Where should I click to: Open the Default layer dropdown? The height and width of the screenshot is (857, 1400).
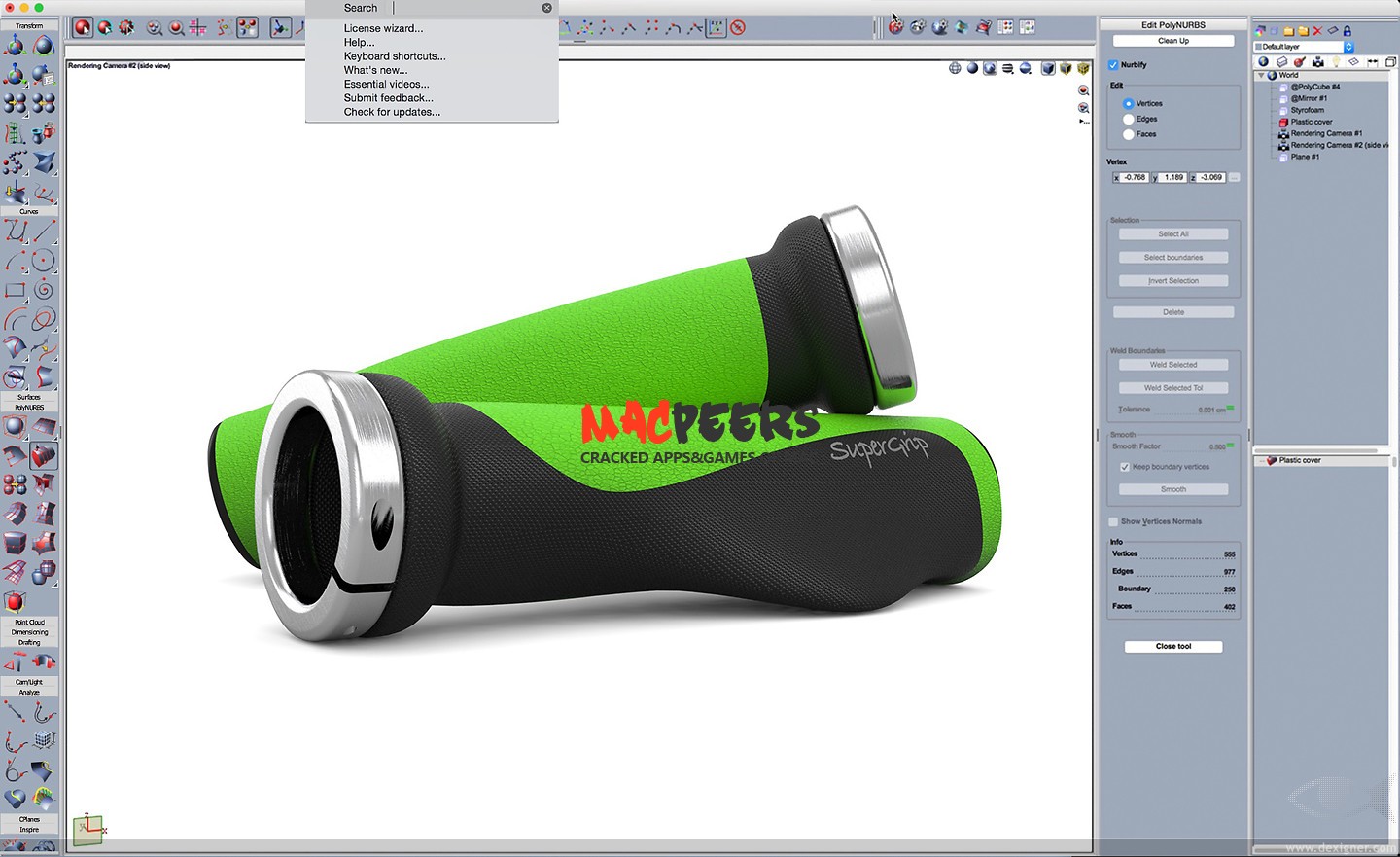(x=1347, y=47)
